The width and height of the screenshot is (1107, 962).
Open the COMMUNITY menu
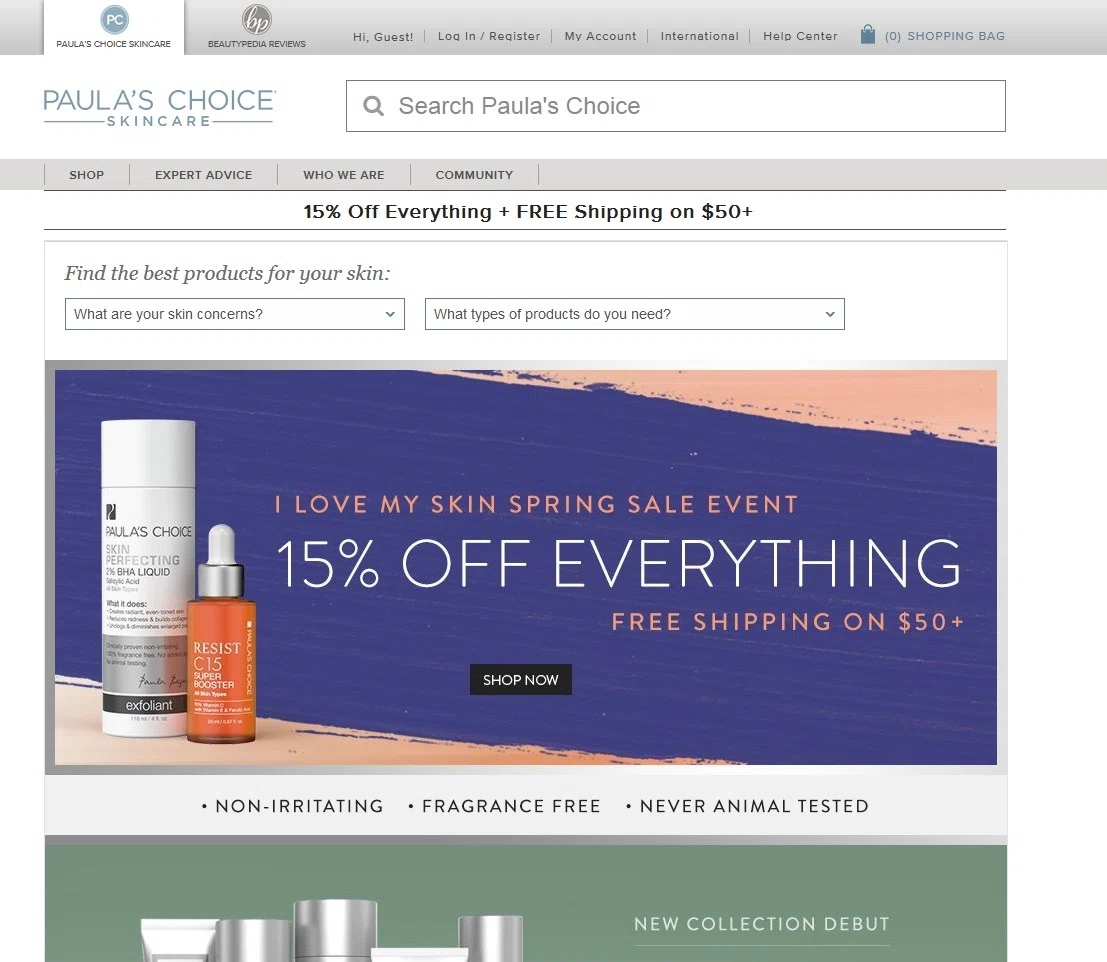pyautogui.click(x=474, y=175)
